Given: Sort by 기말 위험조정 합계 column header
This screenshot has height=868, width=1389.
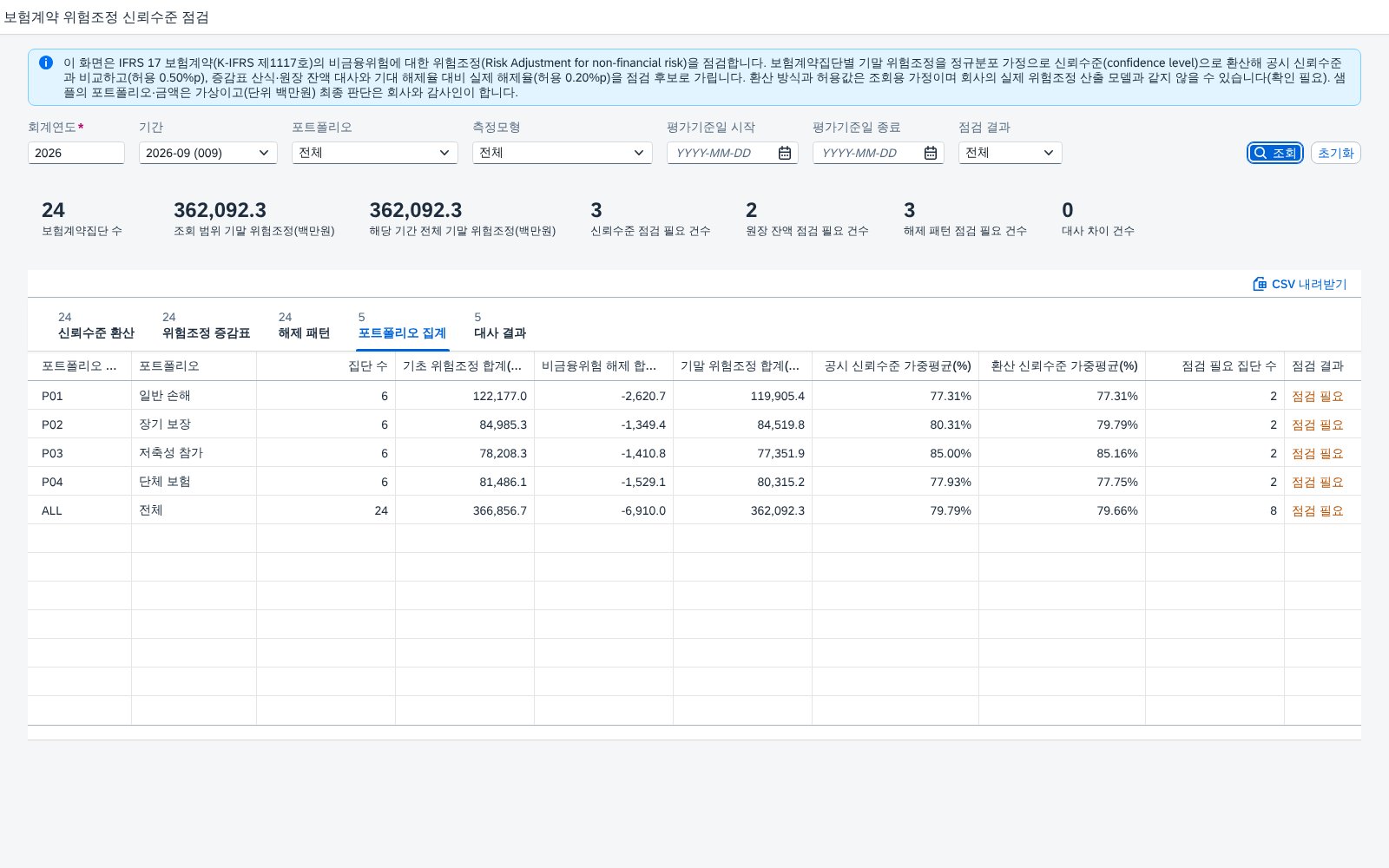Looking at the screenshot, I should pos(742,366).
